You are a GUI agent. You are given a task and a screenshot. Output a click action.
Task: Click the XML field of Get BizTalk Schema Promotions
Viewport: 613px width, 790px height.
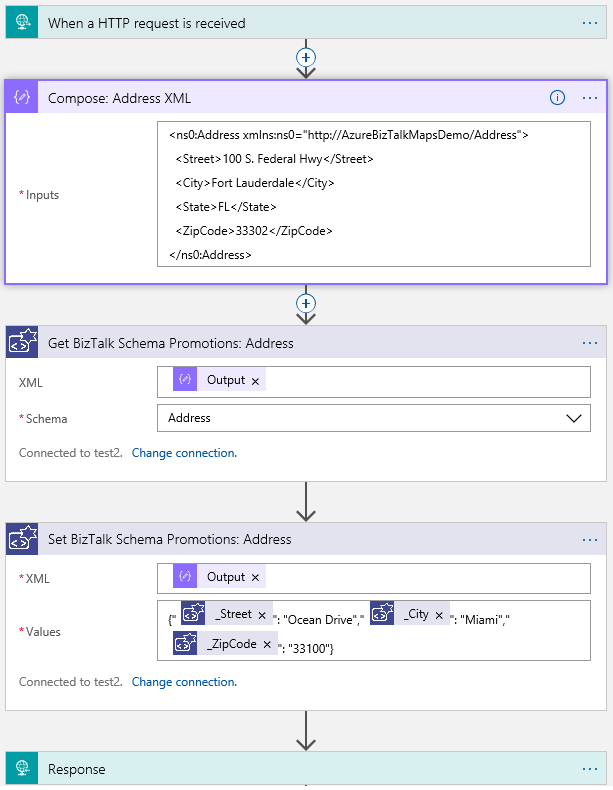pyautogui.click(x=374, y=382)
